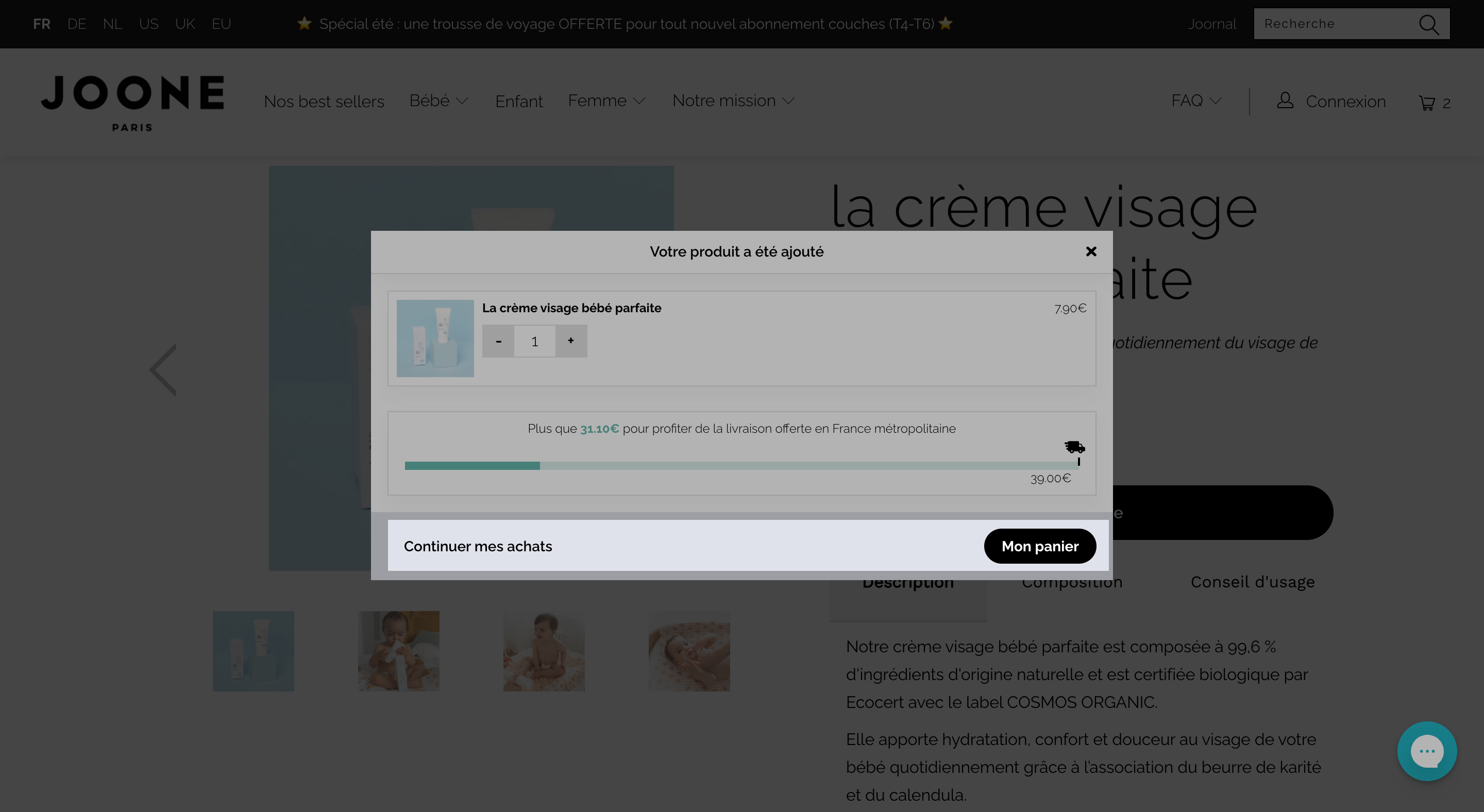Screen dimensions: 1484x812
Task: Open the Notre mission dropdown
Action: click(x=733, y=101)
